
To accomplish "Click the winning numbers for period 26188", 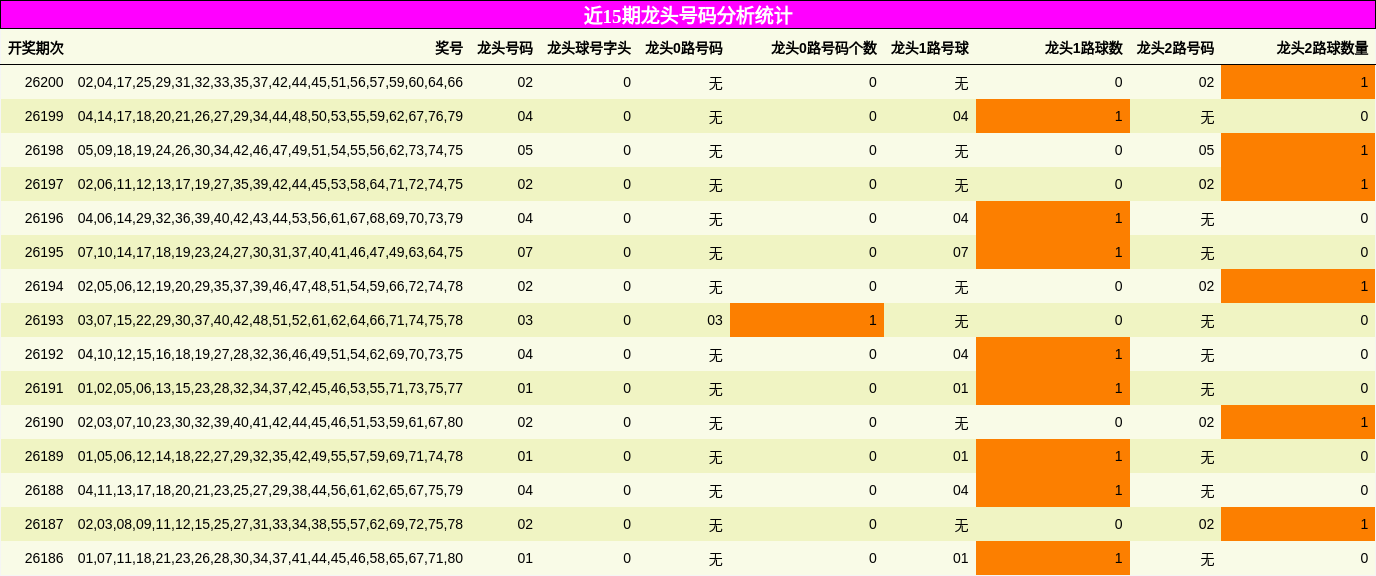I will (270, 490).
